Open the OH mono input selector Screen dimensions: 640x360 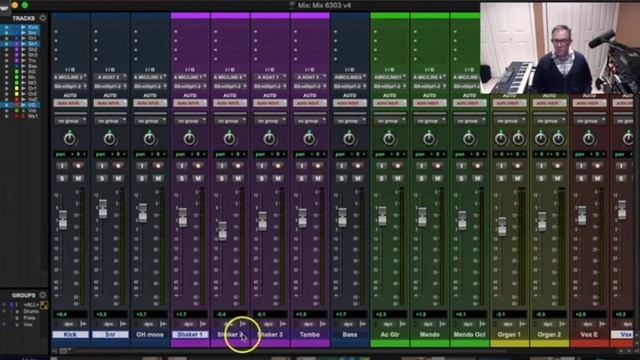pos(150,77)
